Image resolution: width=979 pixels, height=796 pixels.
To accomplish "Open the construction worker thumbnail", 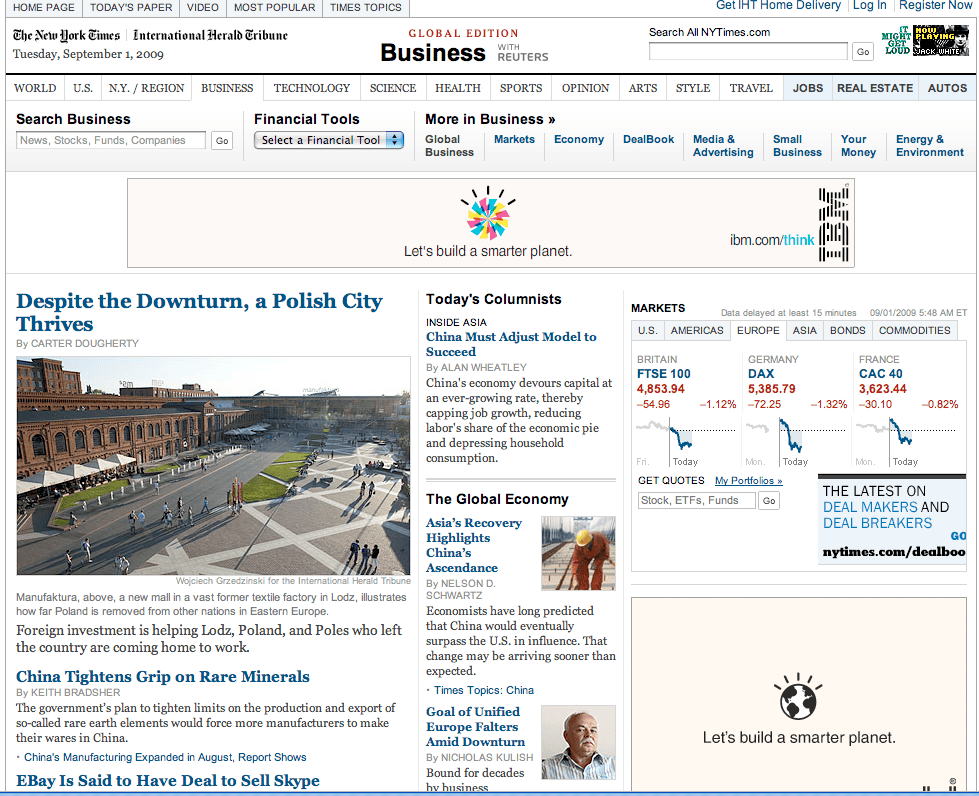I will [x=578, y=553].
